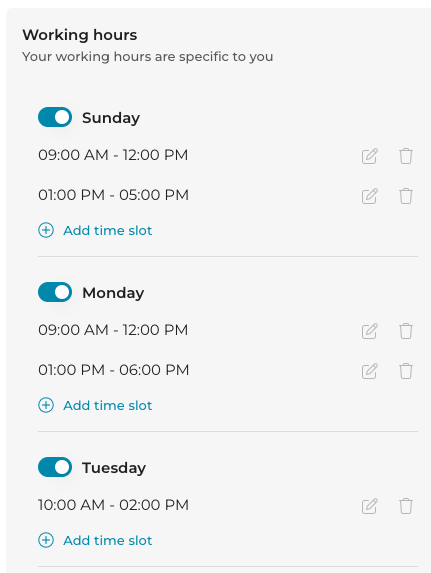This screenshot has width=431, height=573.
Task: Click the plus circle icon under Monday
Action: point(46,405)
